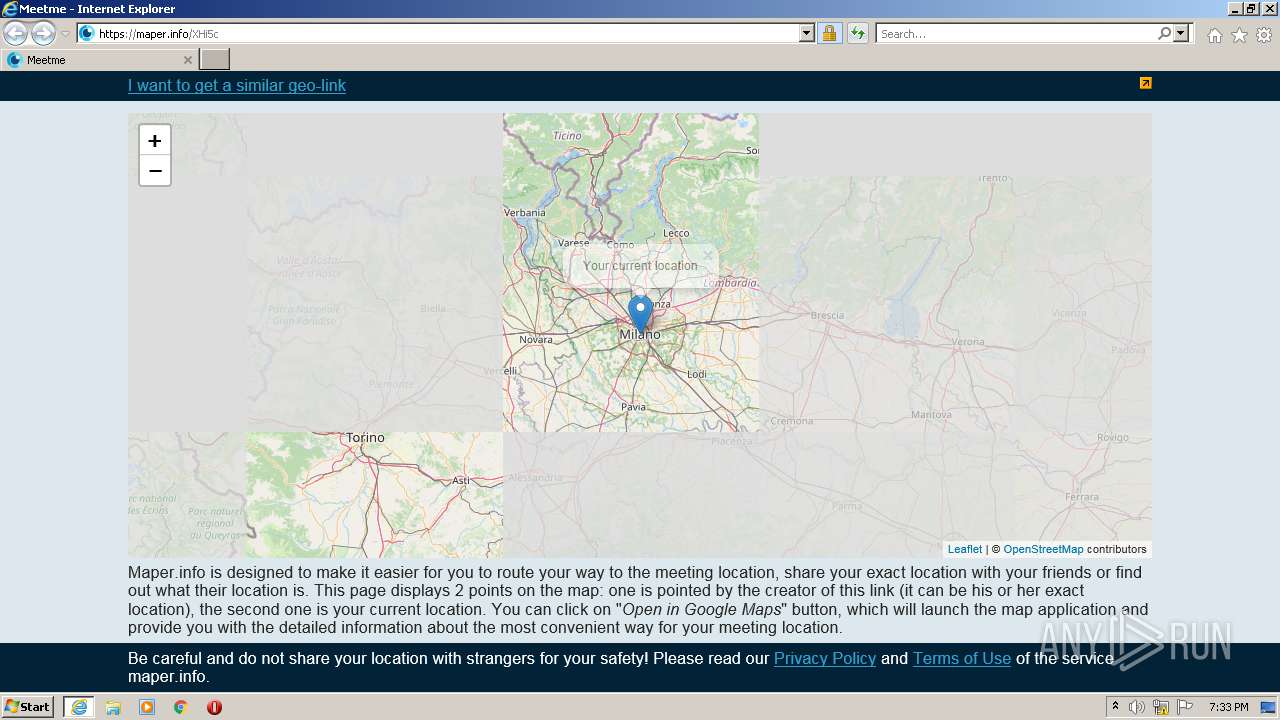Click the browser forward arrow
The height and width of the screenshot is (720, 1280).
43,33
